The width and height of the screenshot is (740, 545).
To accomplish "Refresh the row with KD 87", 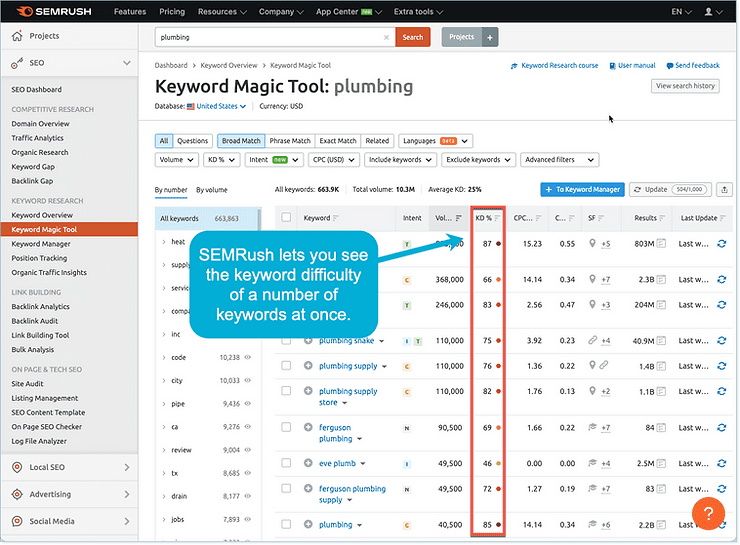I will click(722, 244).
